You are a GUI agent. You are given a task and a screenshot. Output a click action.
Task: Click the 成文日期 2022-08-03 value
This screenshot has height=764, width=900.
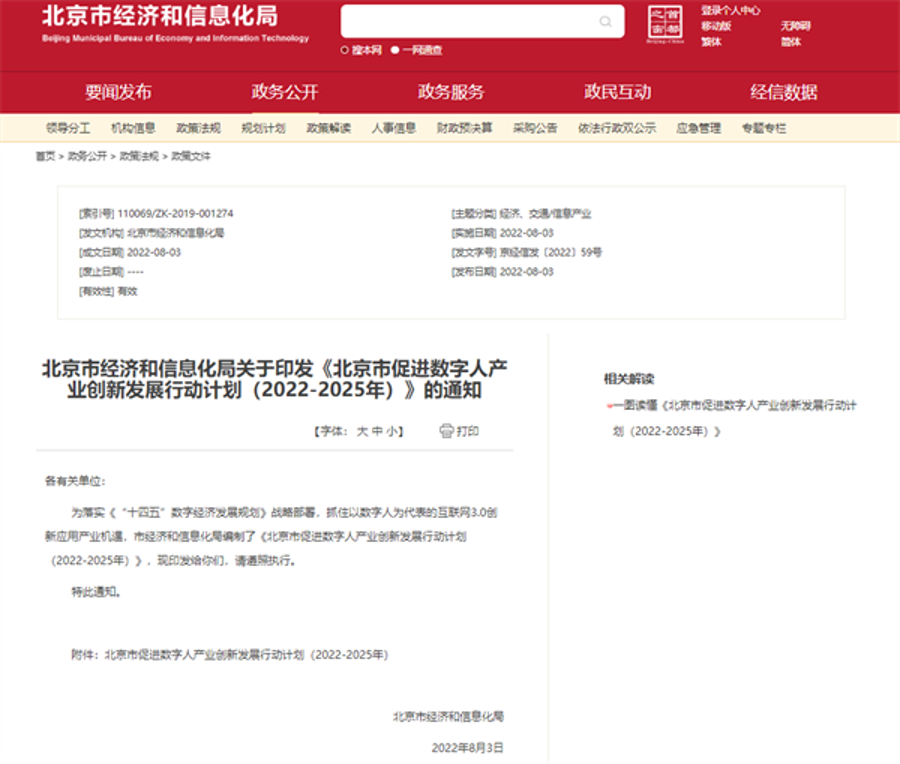pos(154,253)
